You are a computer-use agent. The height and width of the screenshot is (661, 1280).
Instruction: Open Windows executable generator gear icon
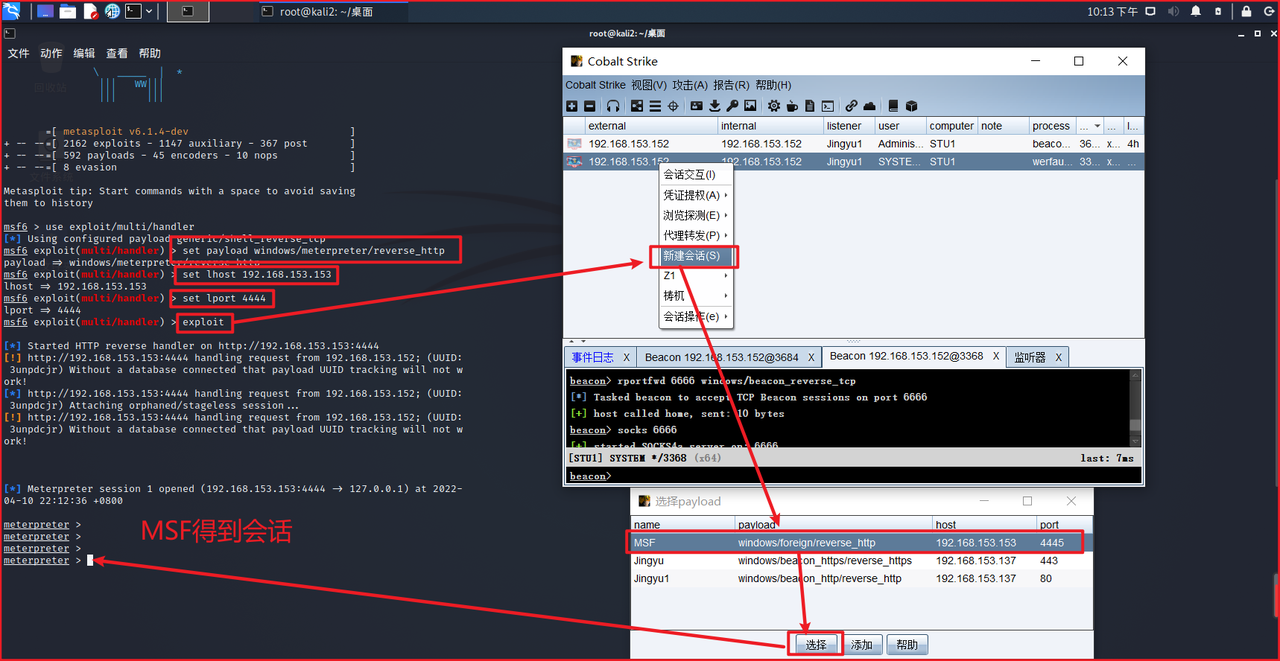774,106
